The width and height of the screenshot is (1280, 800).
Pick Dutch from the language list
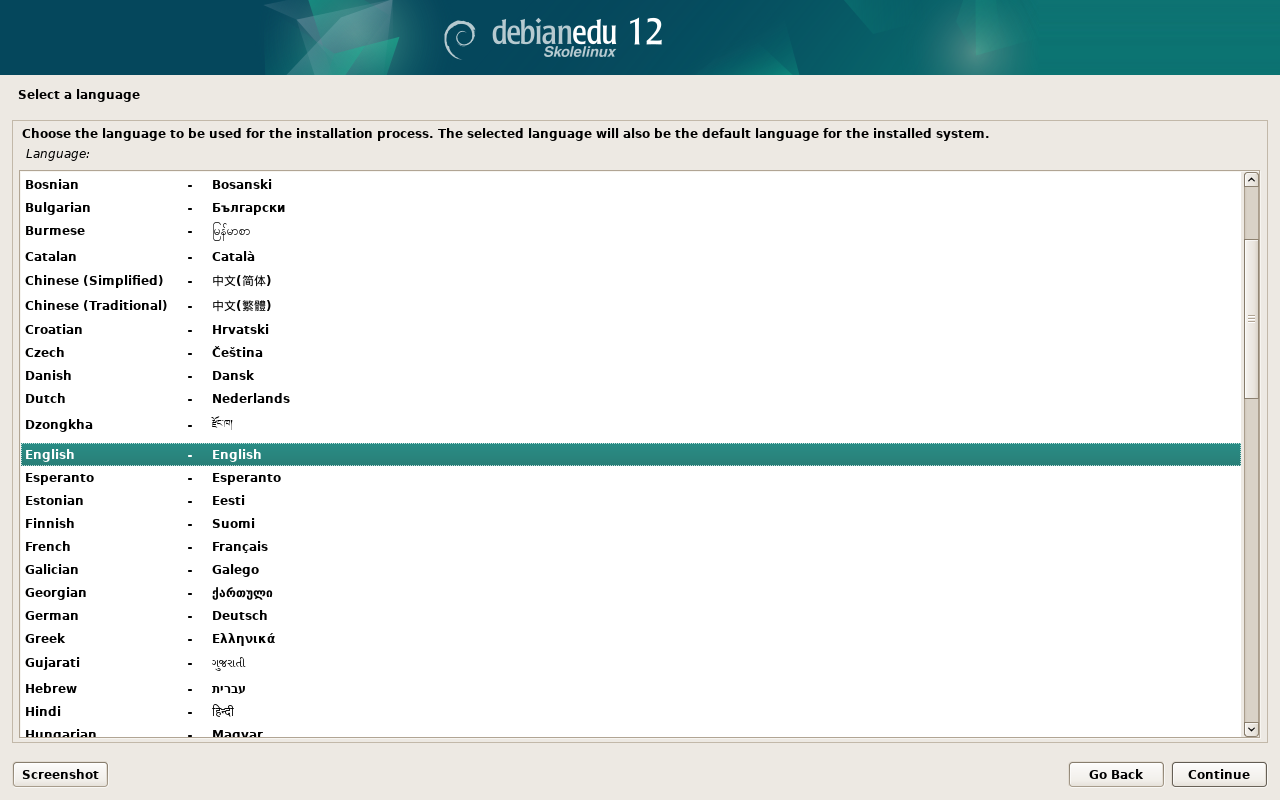(x=45, y=399)
